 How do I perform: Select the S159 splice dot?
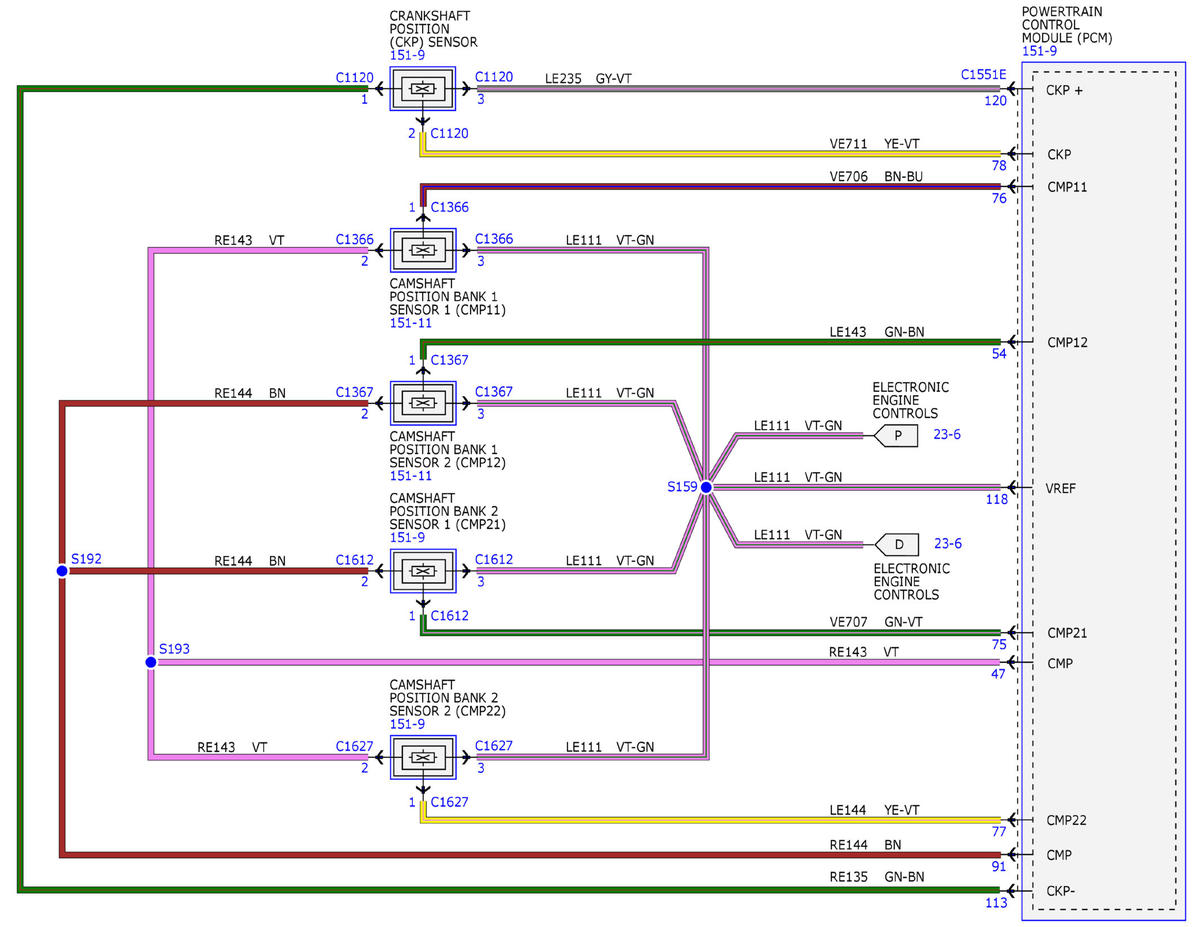point(706,488)
